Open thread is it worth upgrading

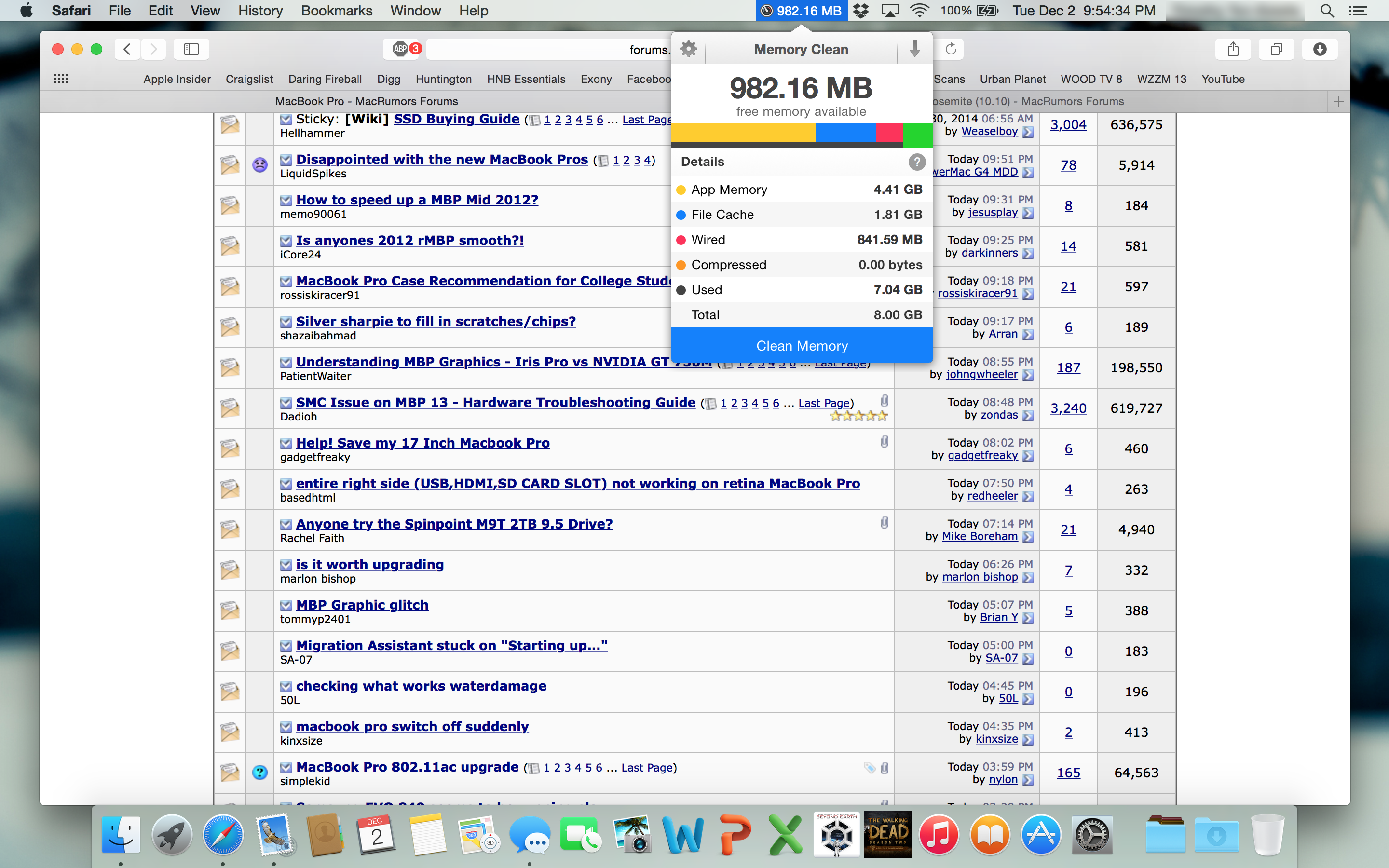point(369,564)
